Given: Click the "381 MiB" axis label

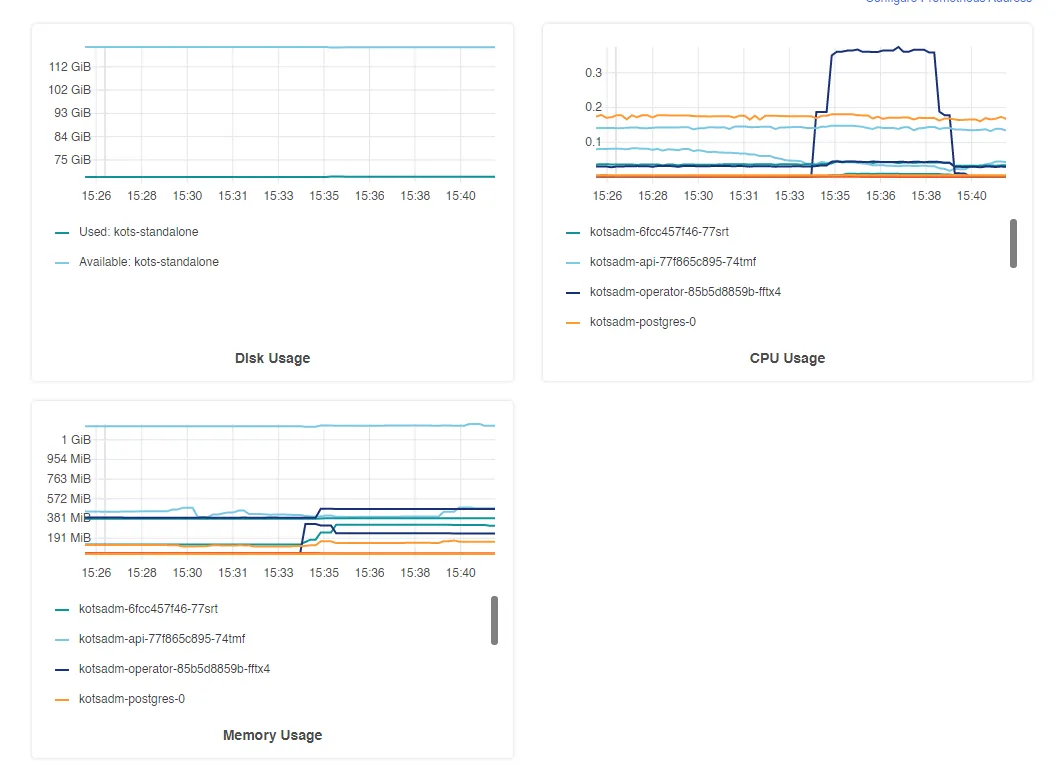Looking at the screenshot, I should pos(68,517).
